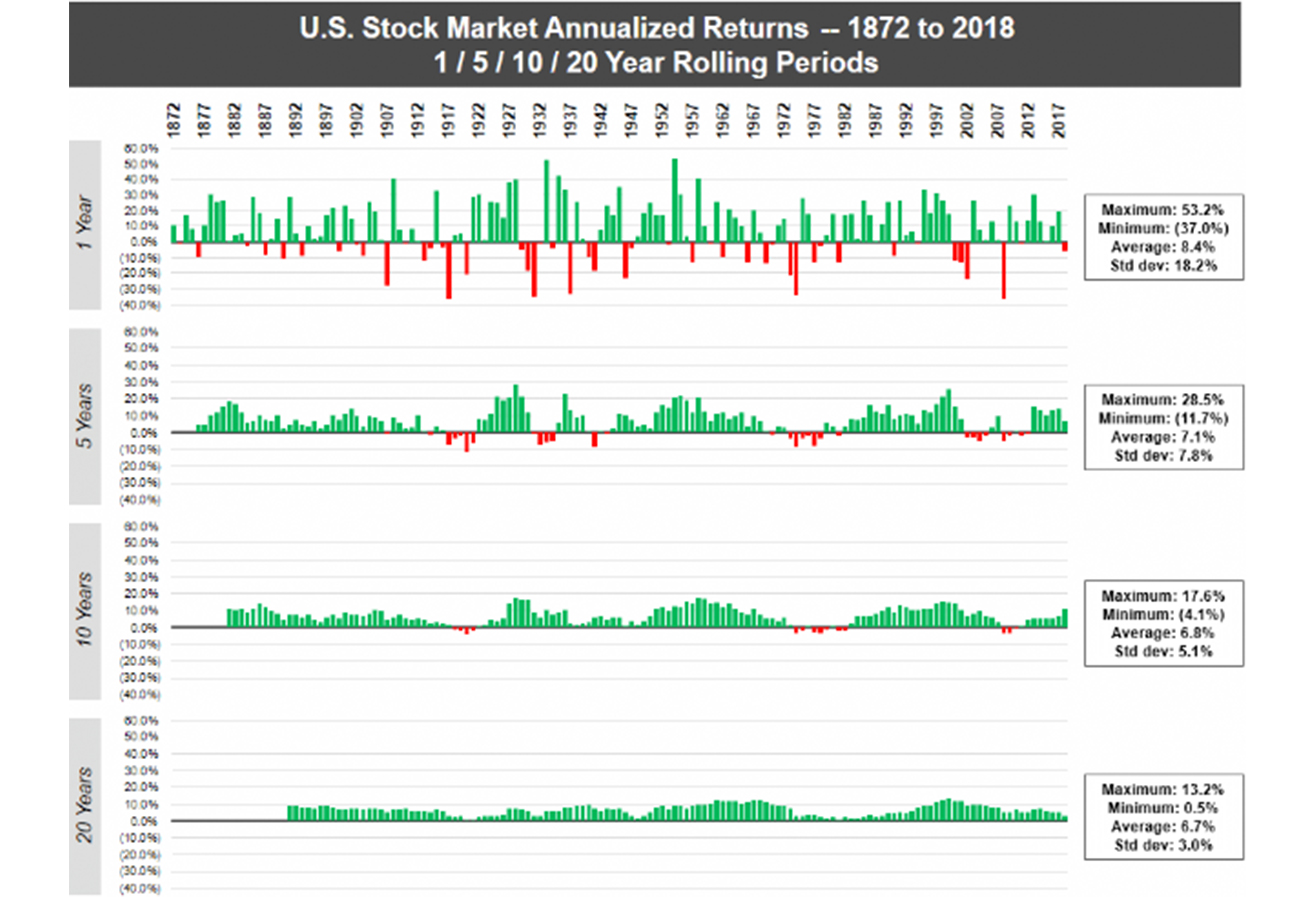This screenshot has width=1312, height=900.
Task: Click the 60.0% axis label of the 1 Year chart
Action: click(139, 149)
